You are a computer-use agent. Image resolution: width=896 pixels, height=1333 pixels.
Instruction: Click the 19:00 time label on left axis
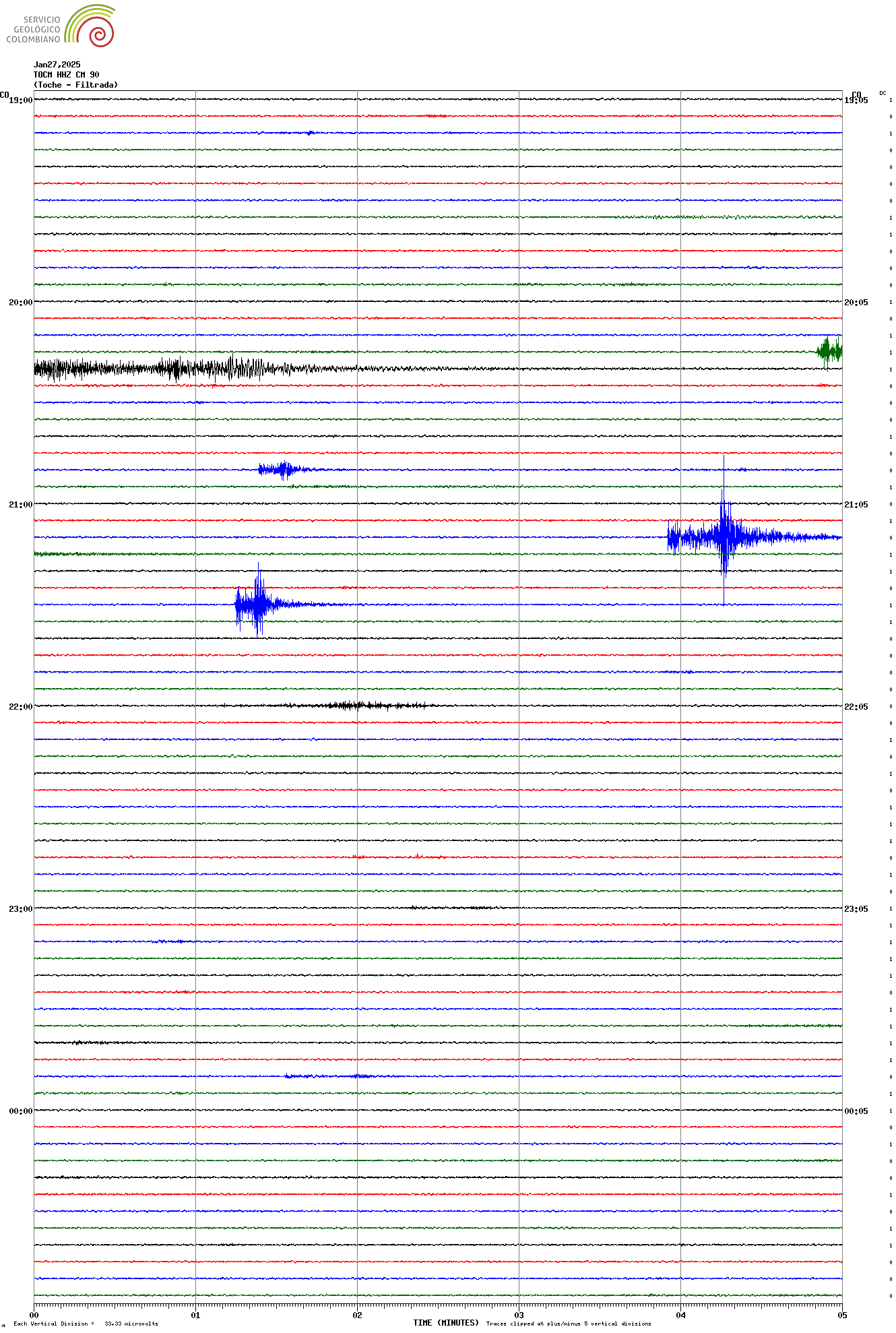[20, 100]
